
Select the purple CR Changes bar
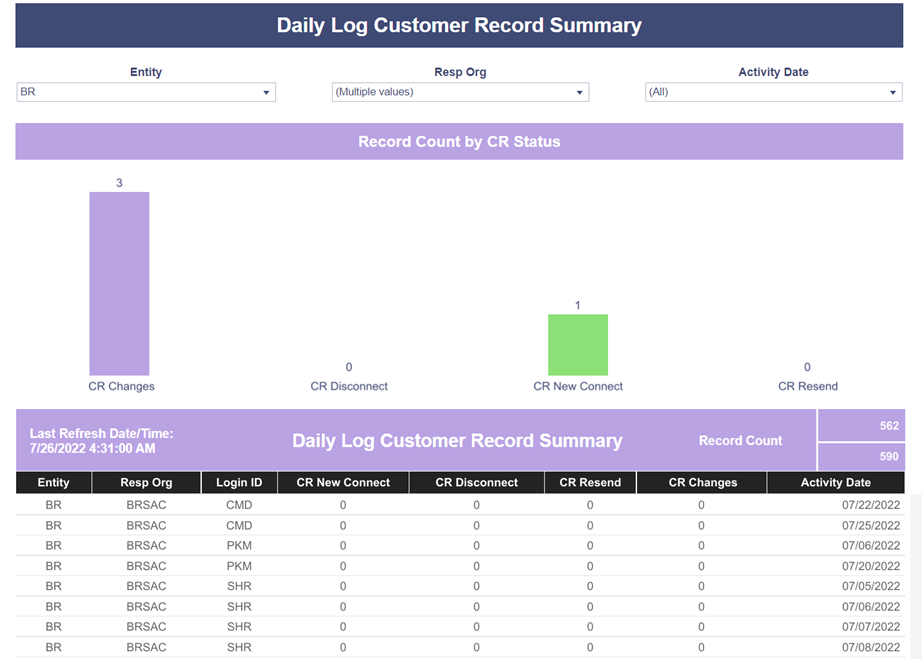119,283
